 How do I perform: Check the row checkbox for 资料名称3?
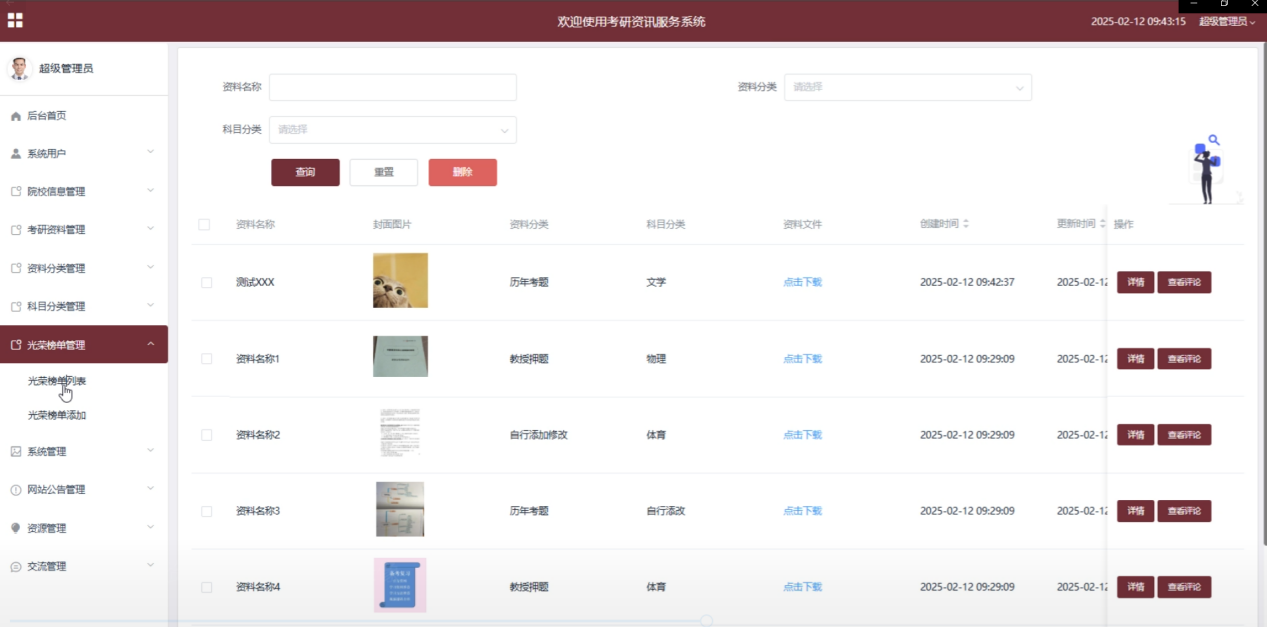[x=207, y=511]
